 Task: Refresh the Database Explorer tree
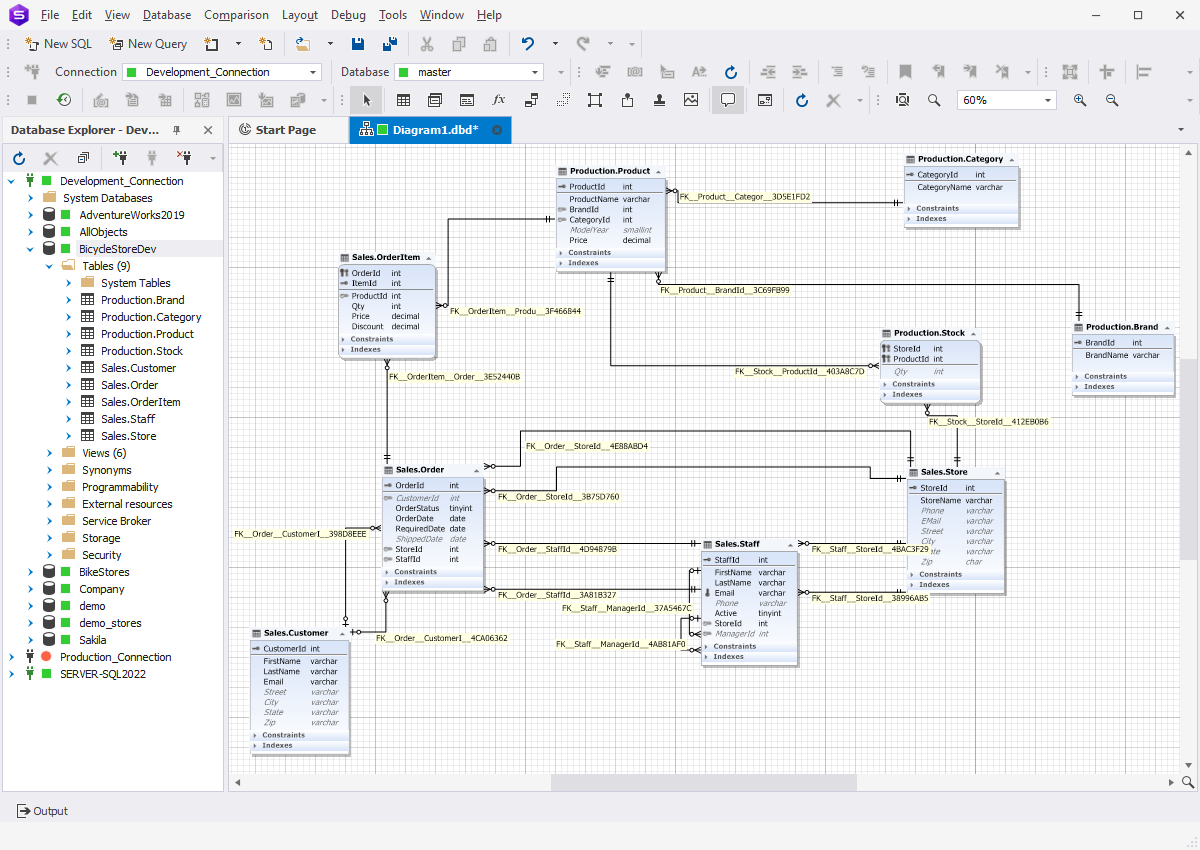(19, 158)
